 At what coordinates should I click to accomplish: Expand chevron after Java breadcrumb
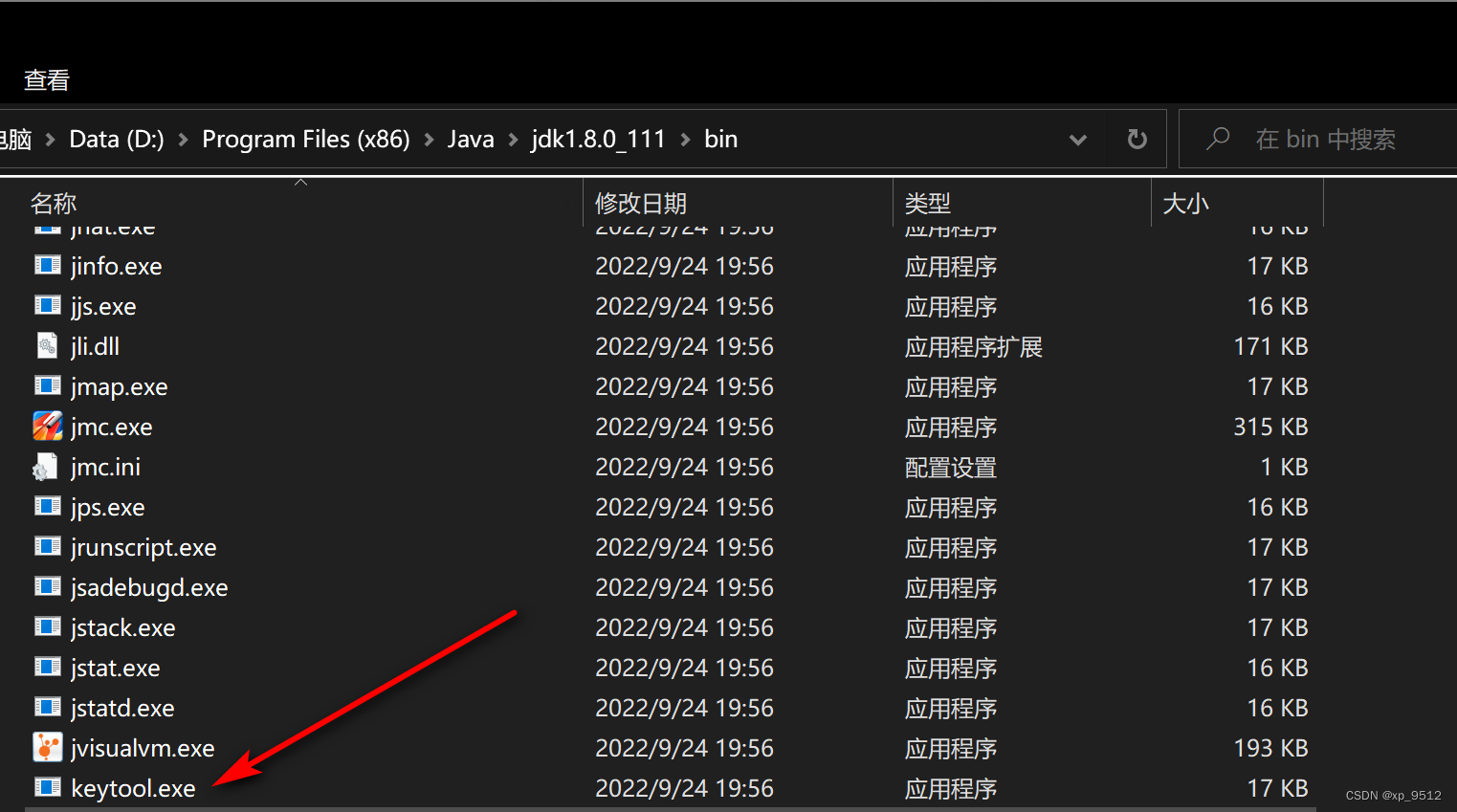pos(513,140)
